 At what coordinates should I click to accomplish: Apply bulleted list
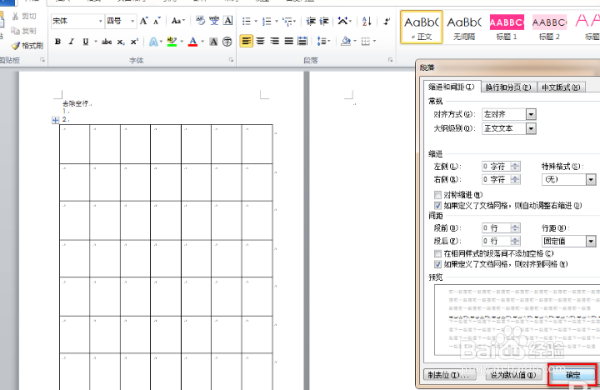(246, 21)
